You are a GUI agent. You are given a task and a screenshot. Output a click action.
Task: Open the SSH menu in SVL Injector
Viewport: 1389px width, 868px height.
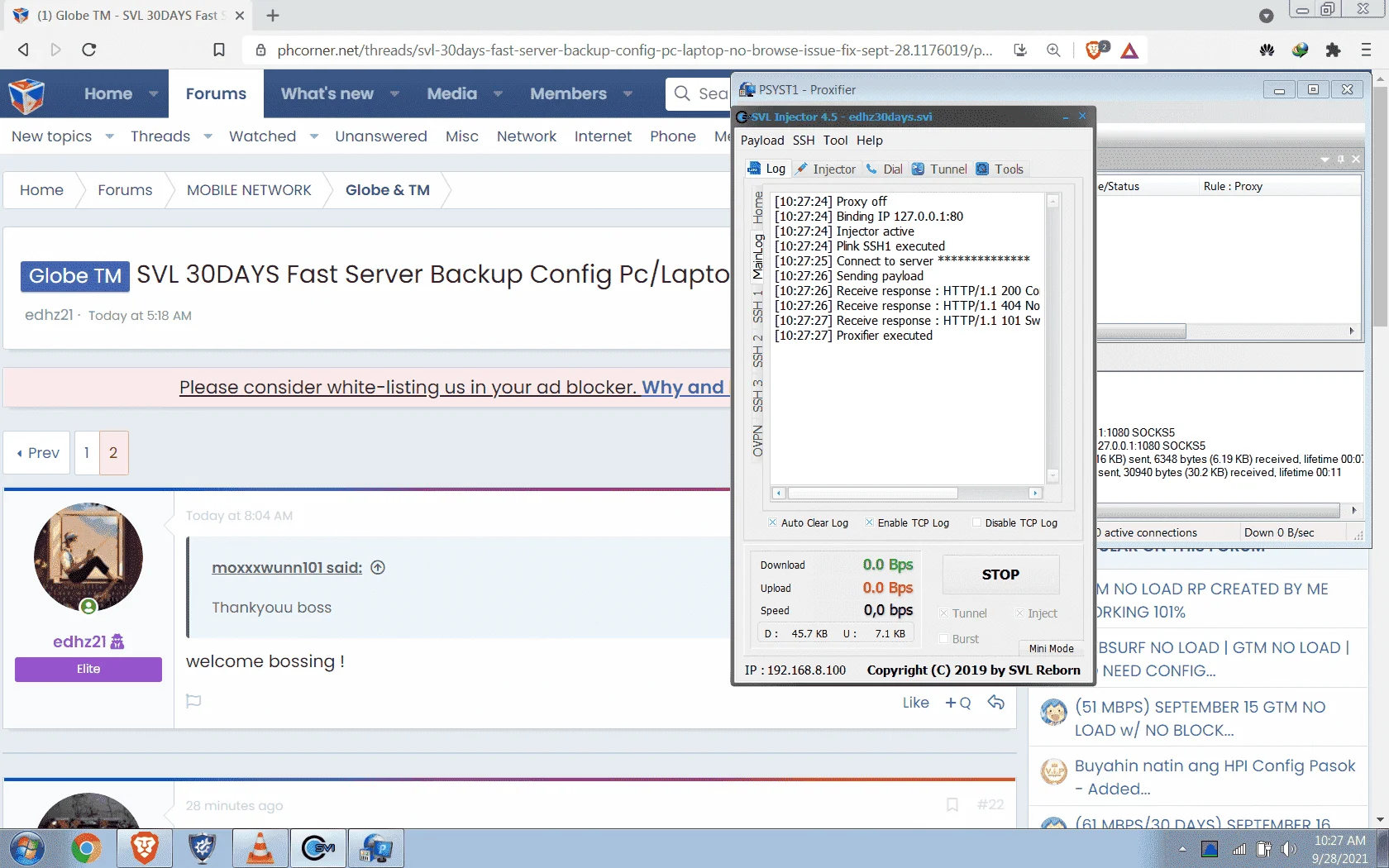click(804, 141)
